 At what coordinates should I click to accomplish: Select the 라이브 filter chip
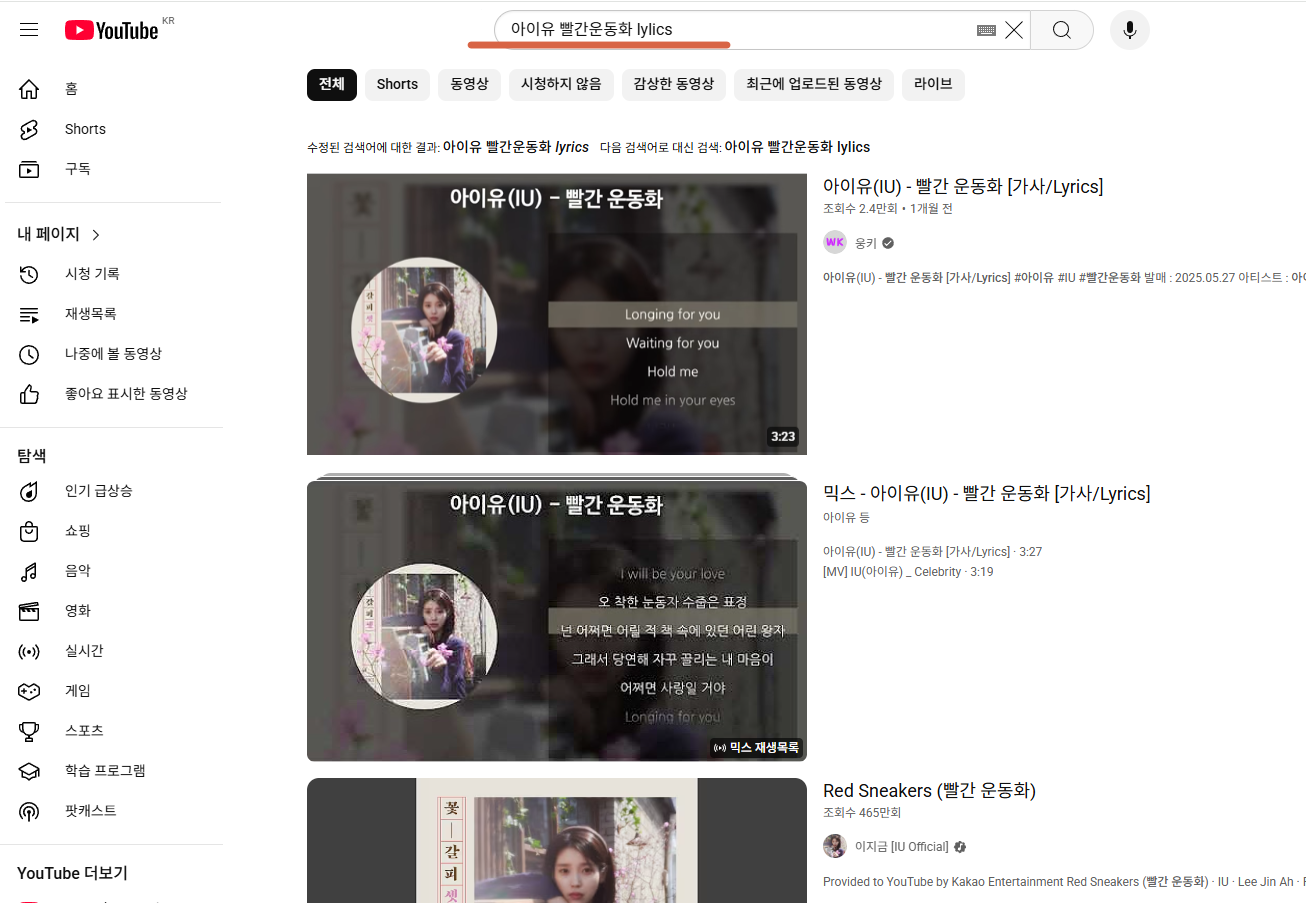[933, 84]
